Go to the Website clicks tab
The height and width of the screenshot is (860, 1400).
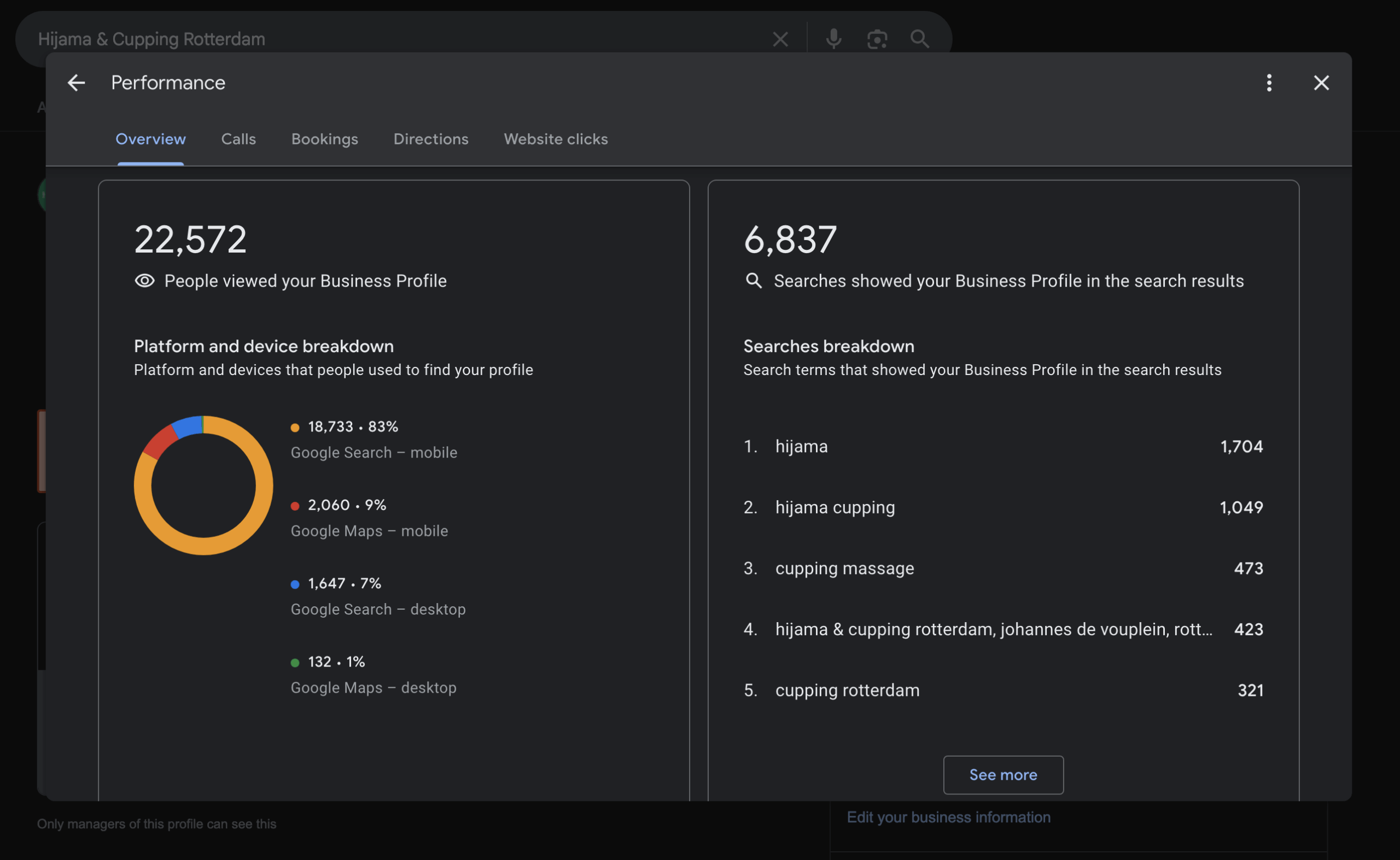(x=555, y=139)
